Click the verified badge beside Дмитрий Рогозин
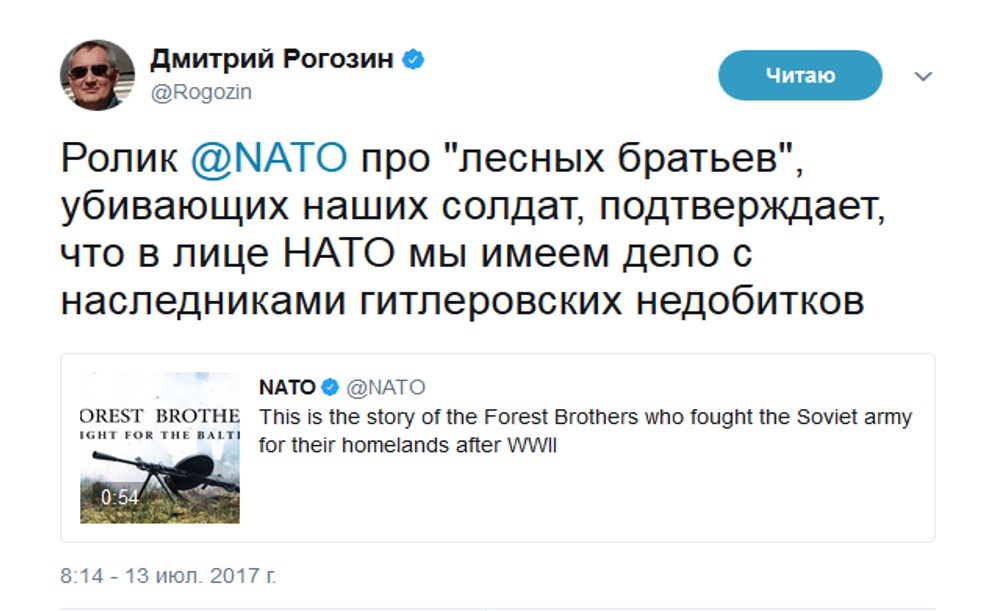The height and width of the screenshot is (611, 987). [x=414, y=60]
